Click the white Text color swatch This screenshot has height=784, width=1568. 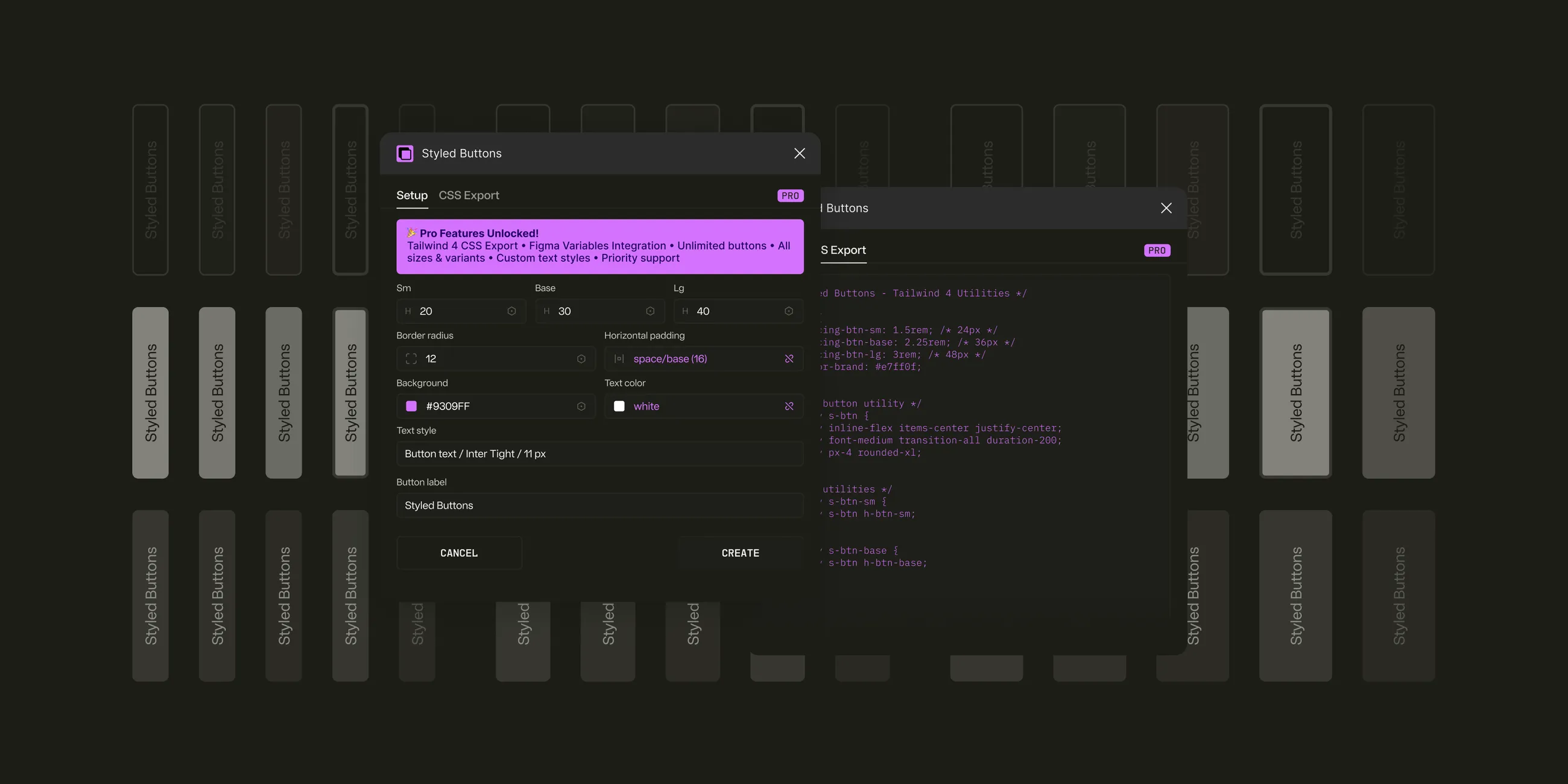[x=619, y=406]
